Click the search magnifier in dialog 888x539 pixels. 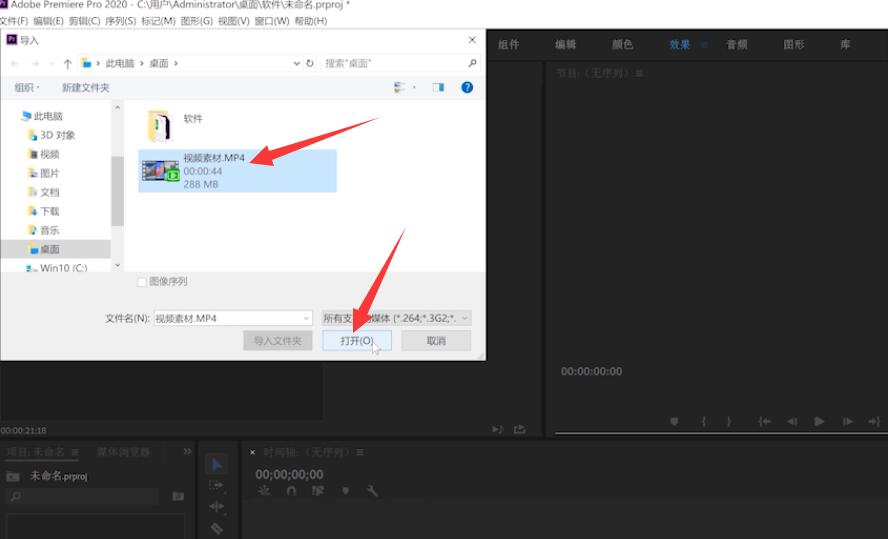pos(472,63)
